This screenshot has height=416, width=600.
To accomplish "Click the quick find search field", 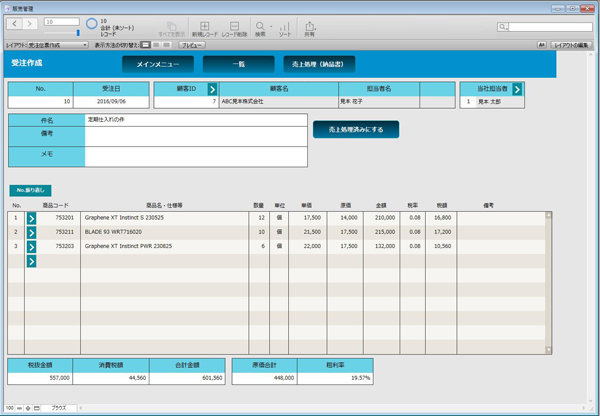I will pos(550,27).
